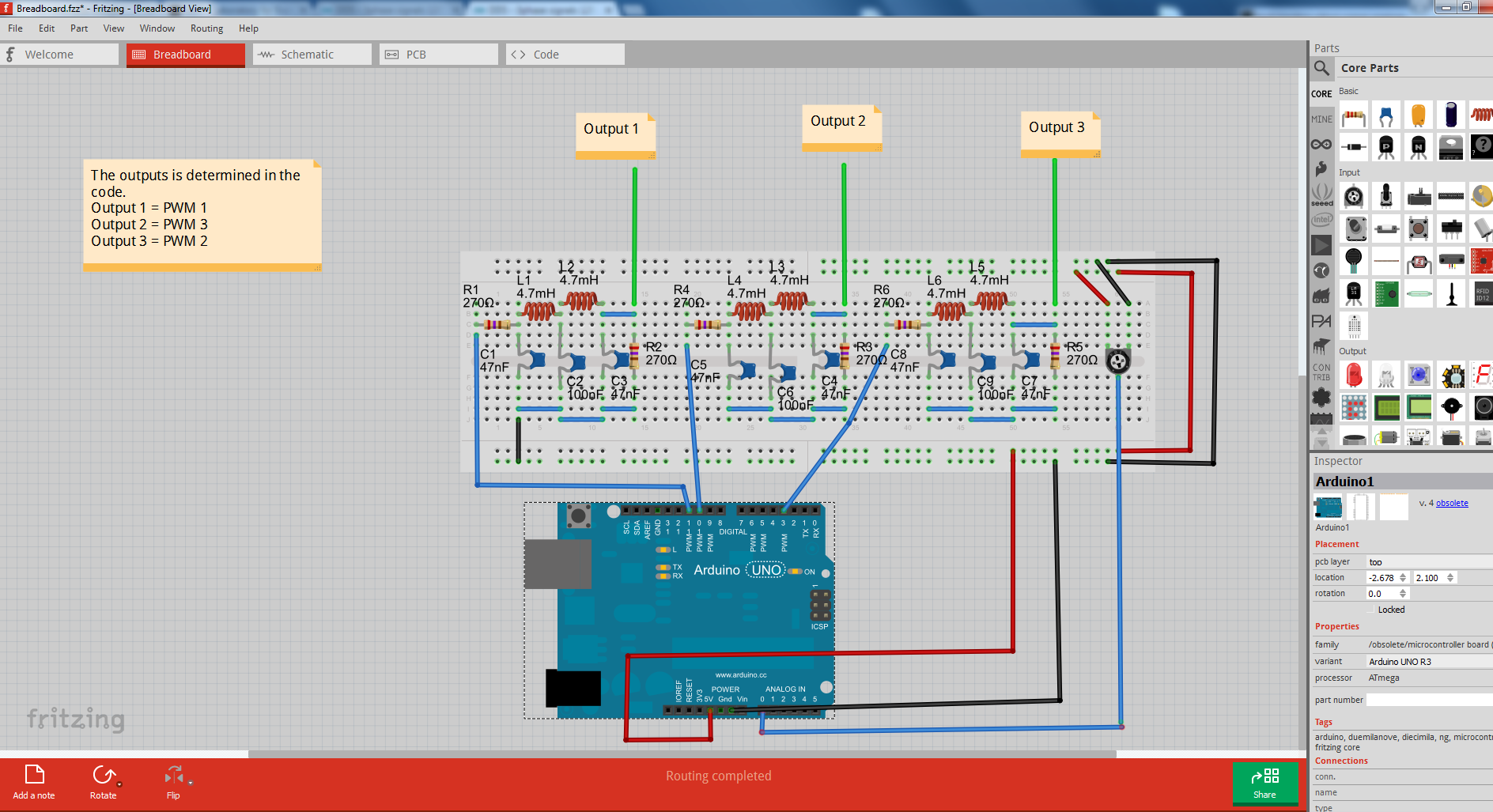This screenshot has height=812, width=1493.
Task: Select the red LED output part
Action: pyautogui.click(x=1354, y=375)
